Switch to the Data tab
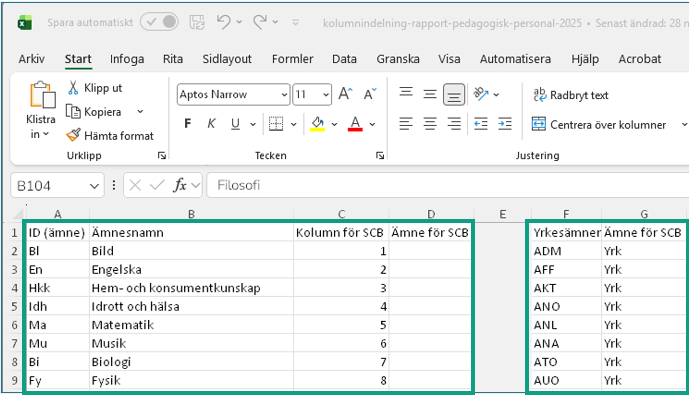 [x=344, y=59]
